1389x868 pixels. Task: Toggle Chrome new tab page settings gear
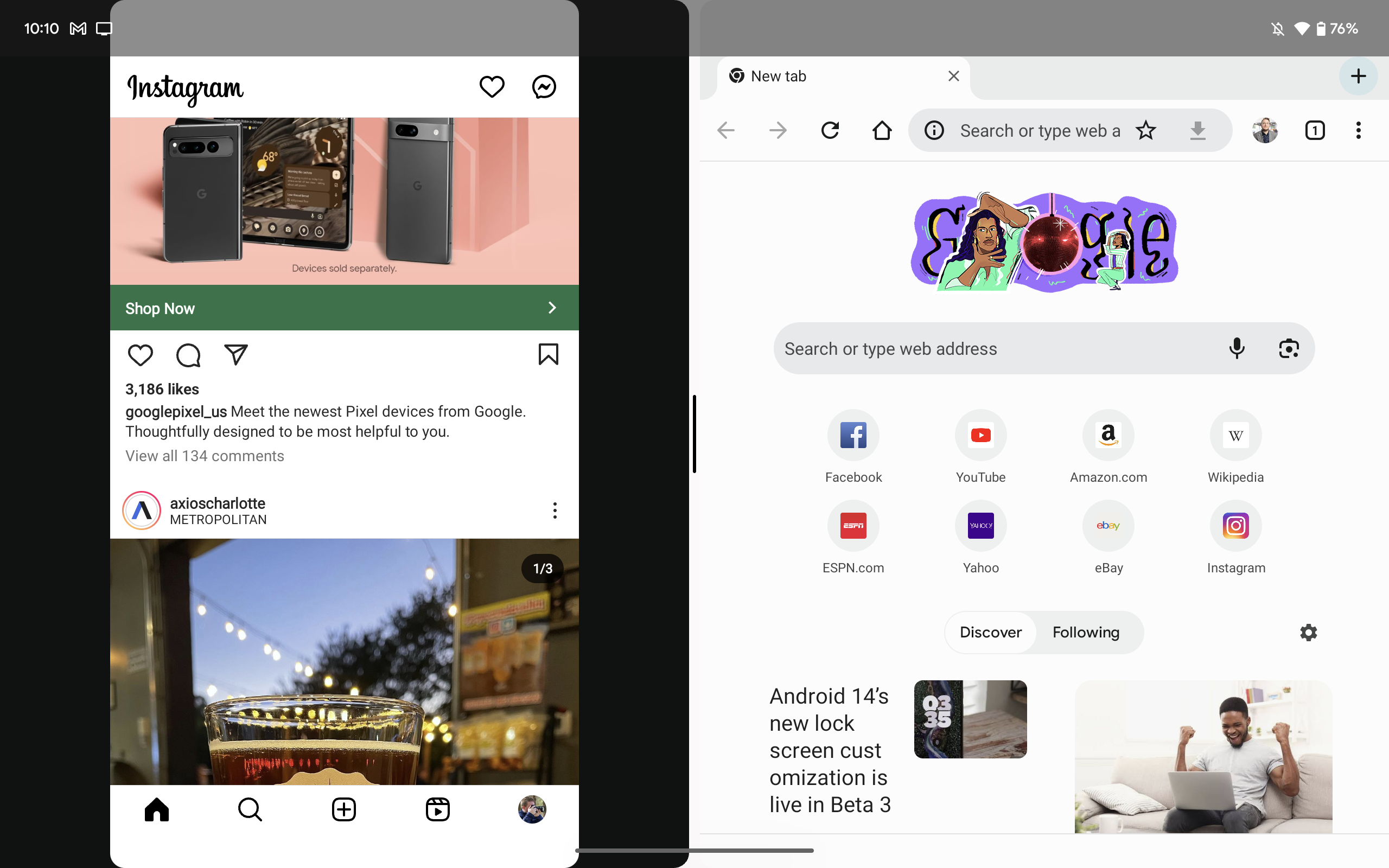[1308, 632]
